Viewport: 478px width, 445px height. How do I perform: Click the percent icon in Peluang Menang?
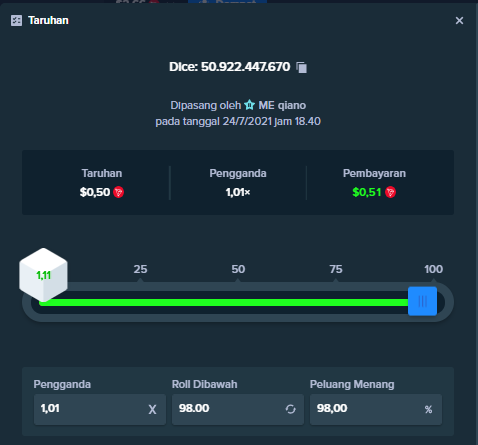click(428, 409)
